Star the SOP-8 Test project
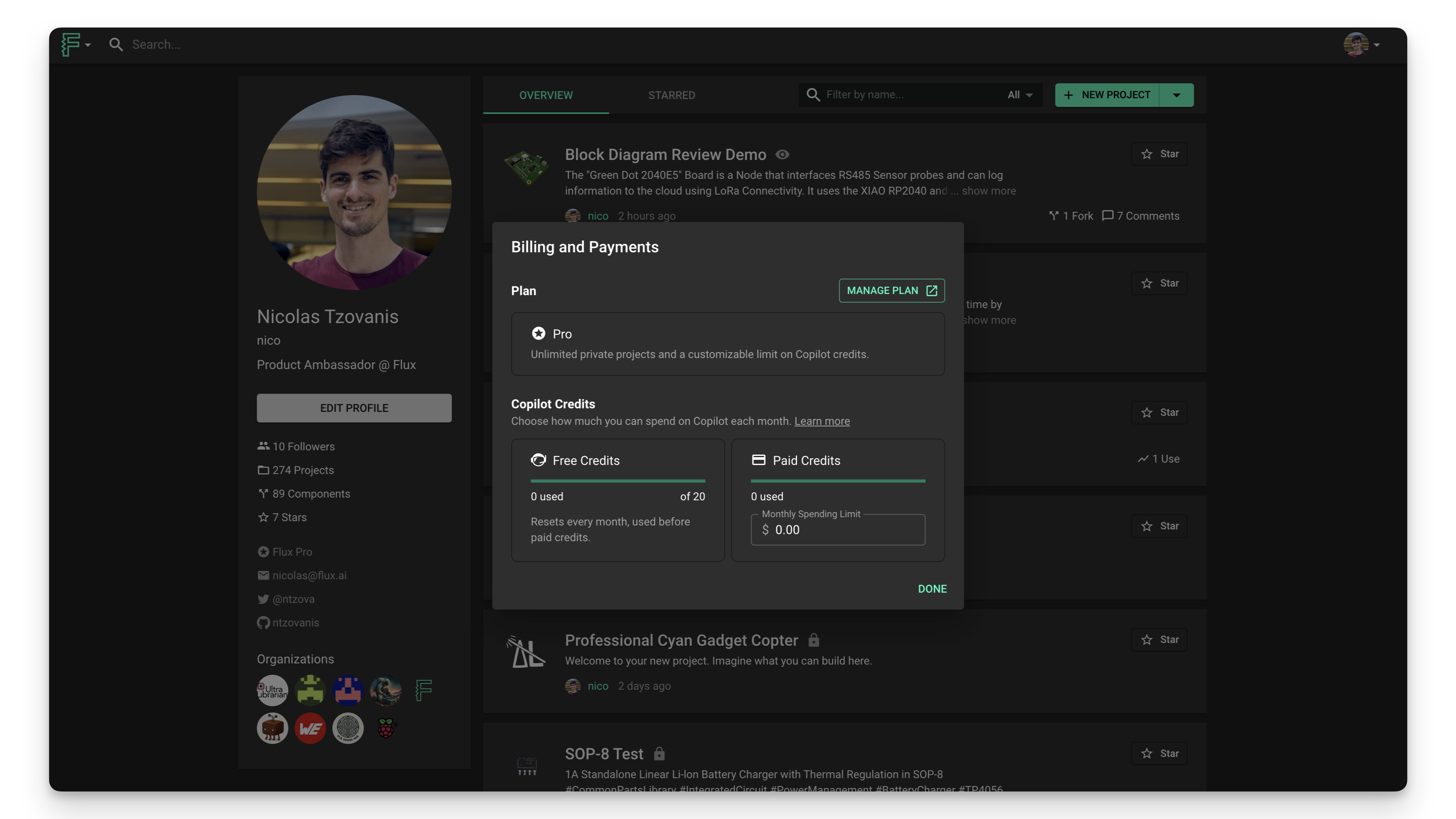The height and width of the screenshot is (819, 1456). click(x=1159, y=753)
